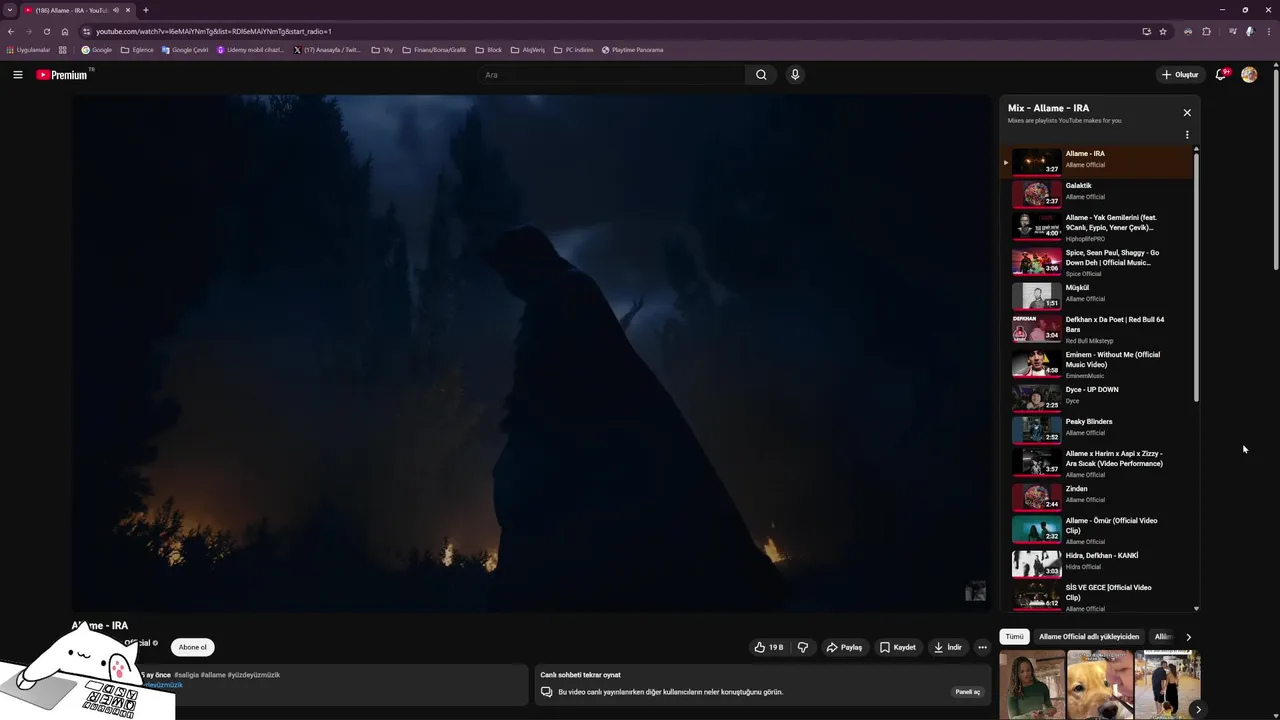Open the media controls icon in Chrome toolbar
The image size is (1280, 720).
(x=1233, y=31)
